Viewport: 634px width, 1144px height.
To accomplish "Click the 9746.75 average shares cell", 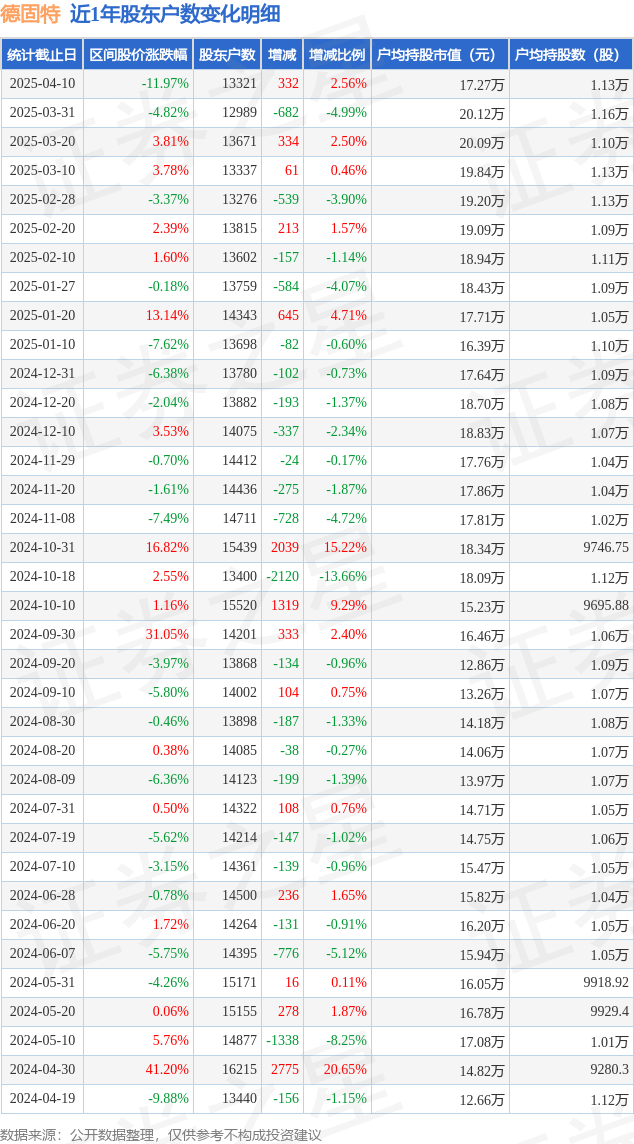I will click(x=603, y=547).
